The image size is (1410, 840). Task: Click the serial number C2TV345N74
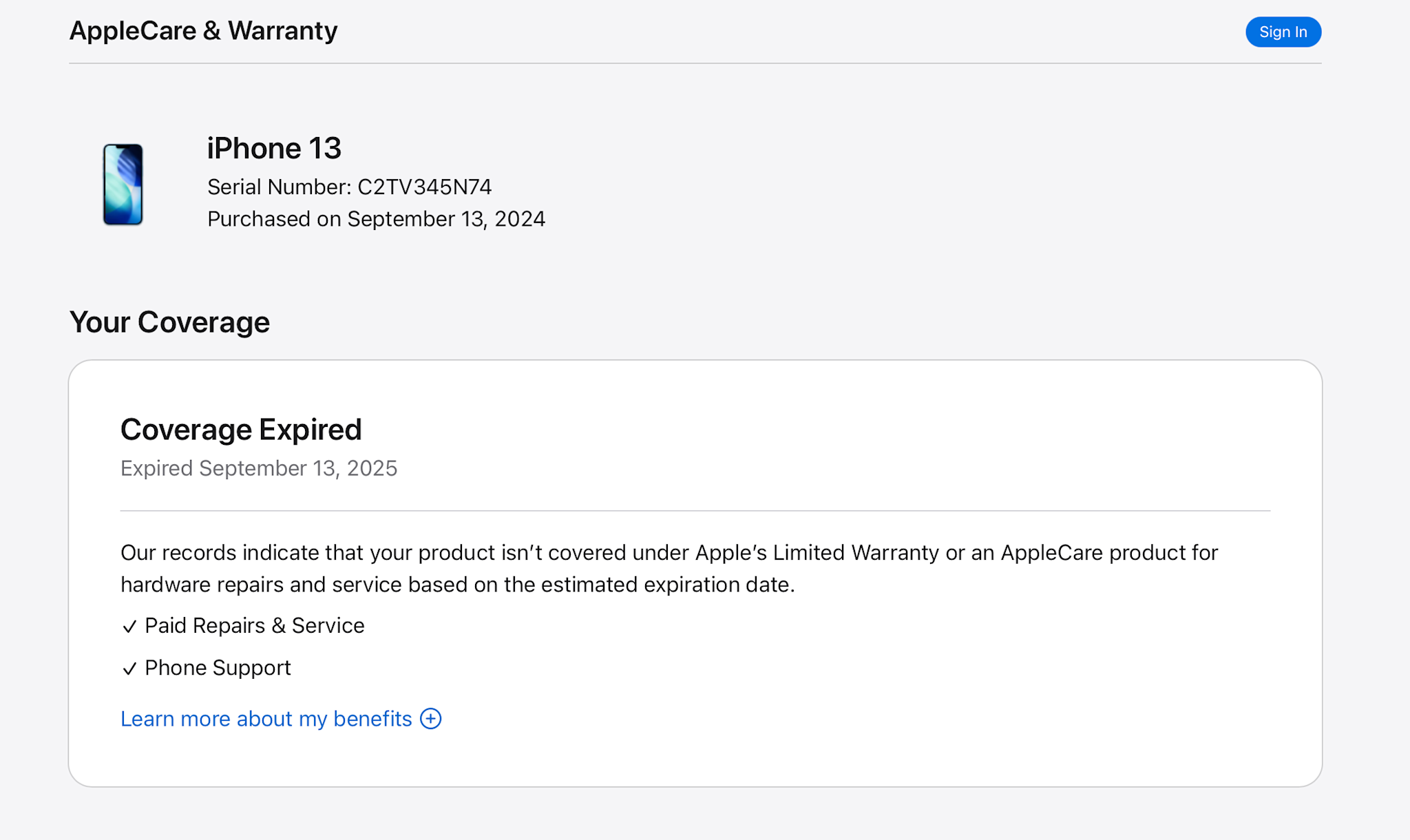[424, 187]
